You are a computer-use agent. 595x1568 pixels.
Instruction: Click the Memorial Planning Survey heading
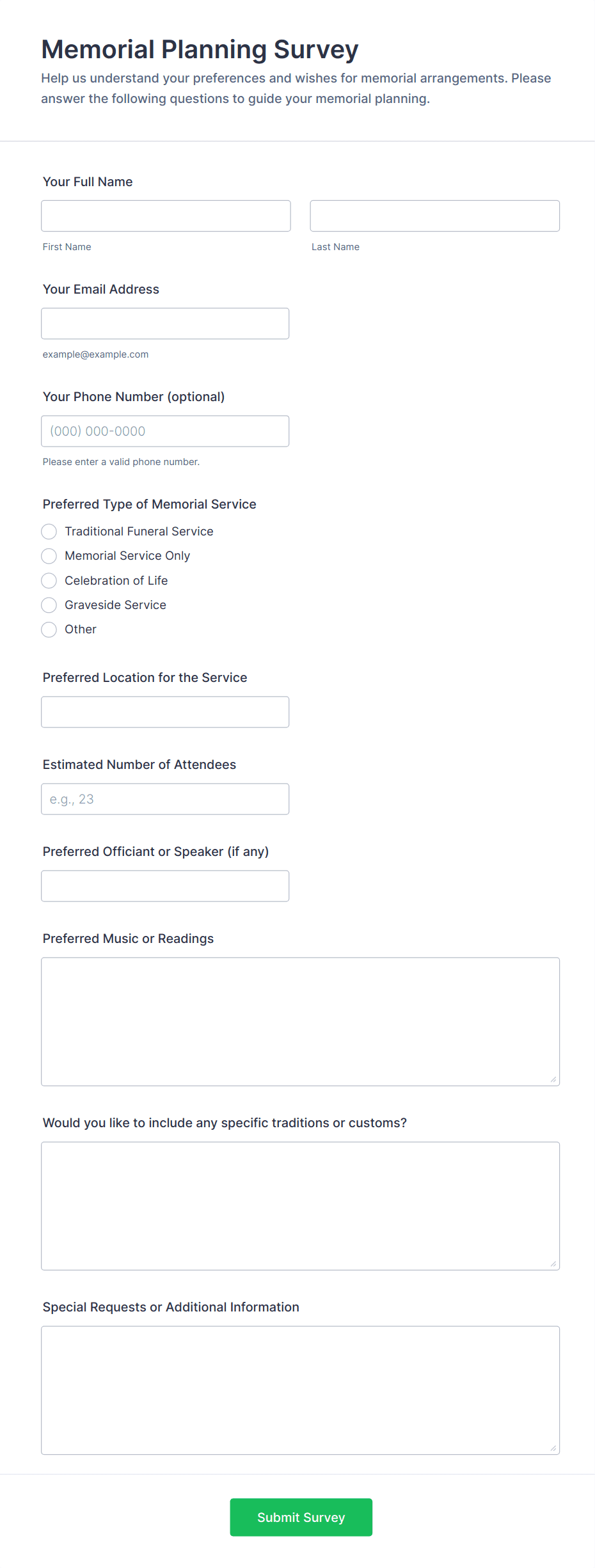click(200, 49)
